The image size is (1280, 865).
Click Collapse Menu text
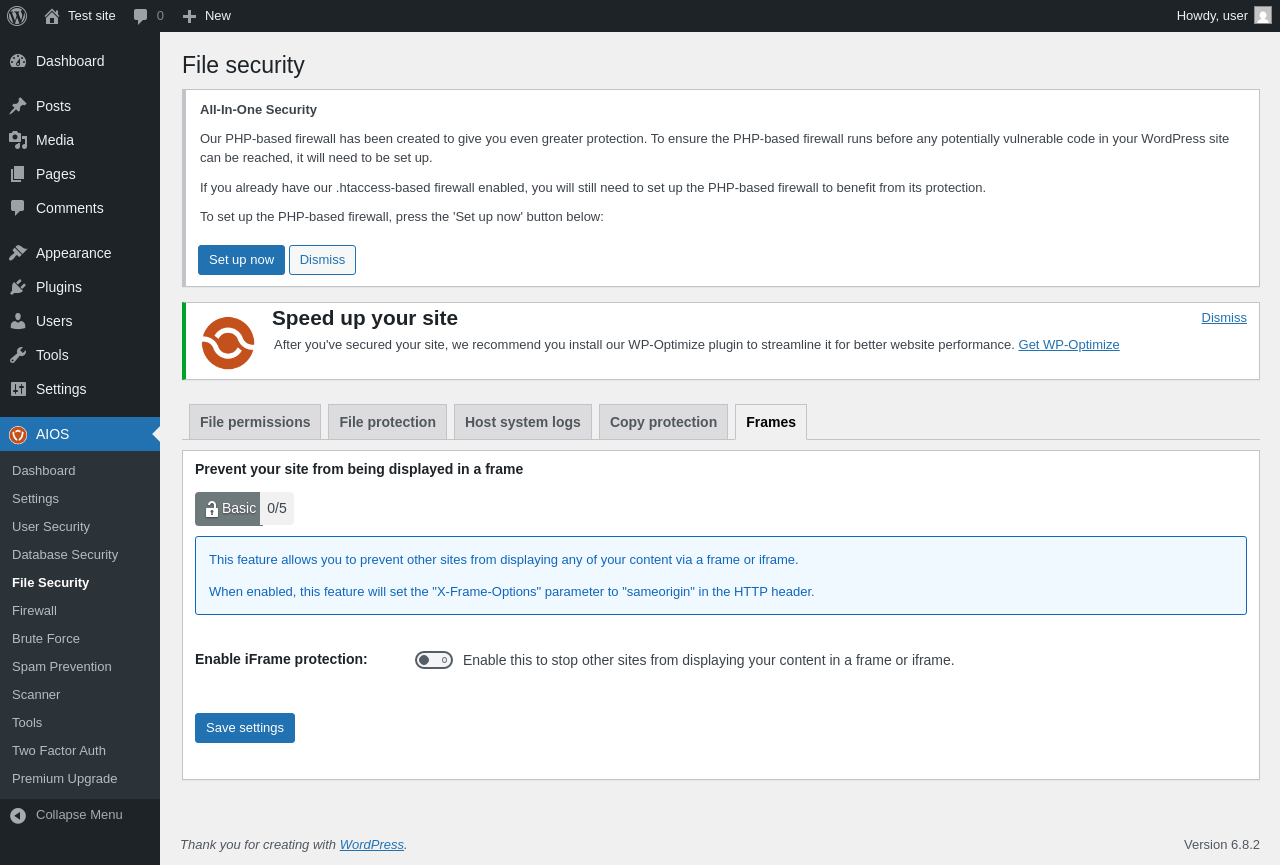pos(79,815)
